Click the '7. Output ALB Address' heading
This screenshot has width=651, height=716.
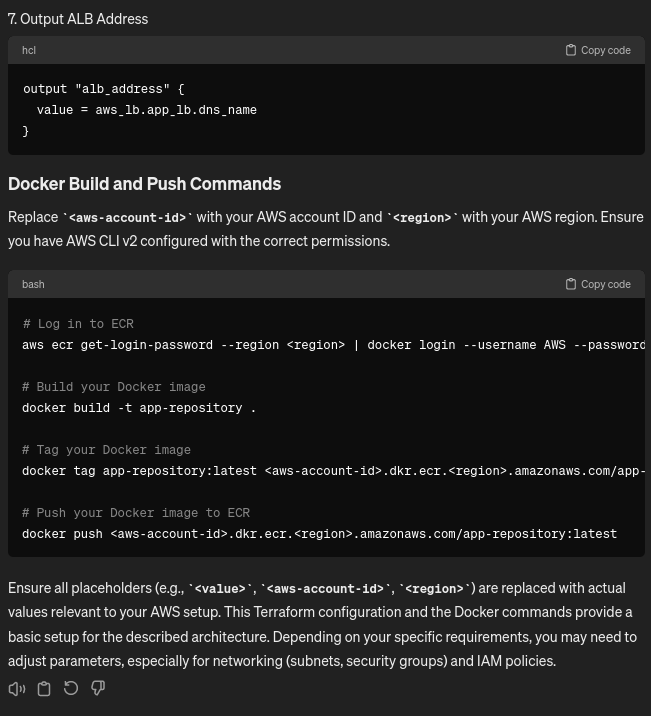78,19
